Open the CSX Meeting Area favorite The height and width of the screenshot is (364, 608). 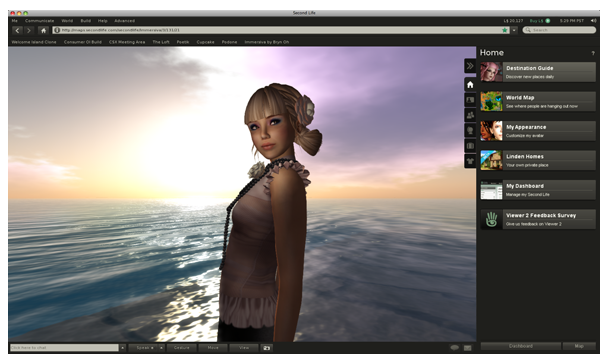click(x=127, y=42)
